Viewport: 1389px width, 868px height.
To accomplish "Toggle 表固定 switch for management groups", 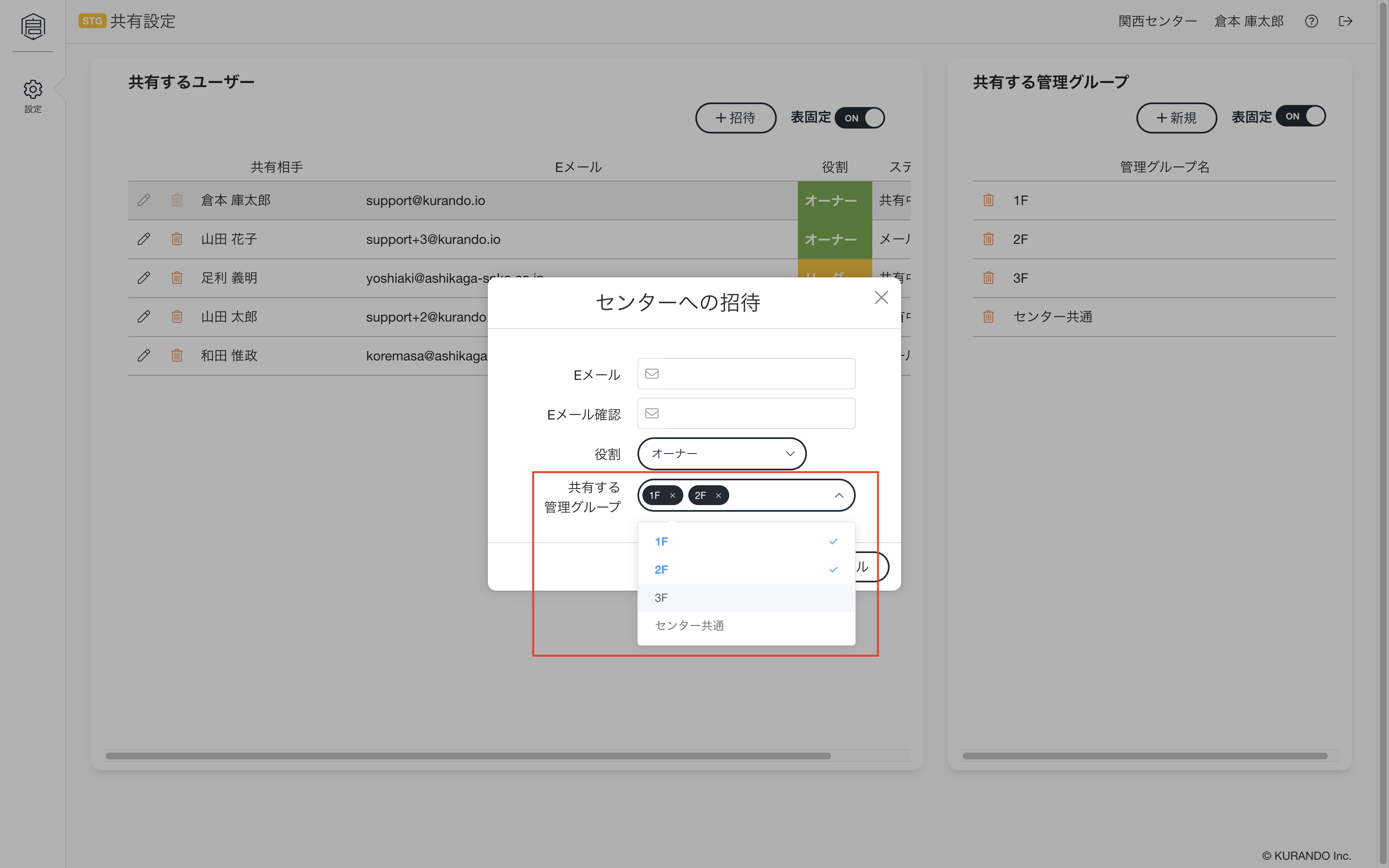I will 1301,117.
